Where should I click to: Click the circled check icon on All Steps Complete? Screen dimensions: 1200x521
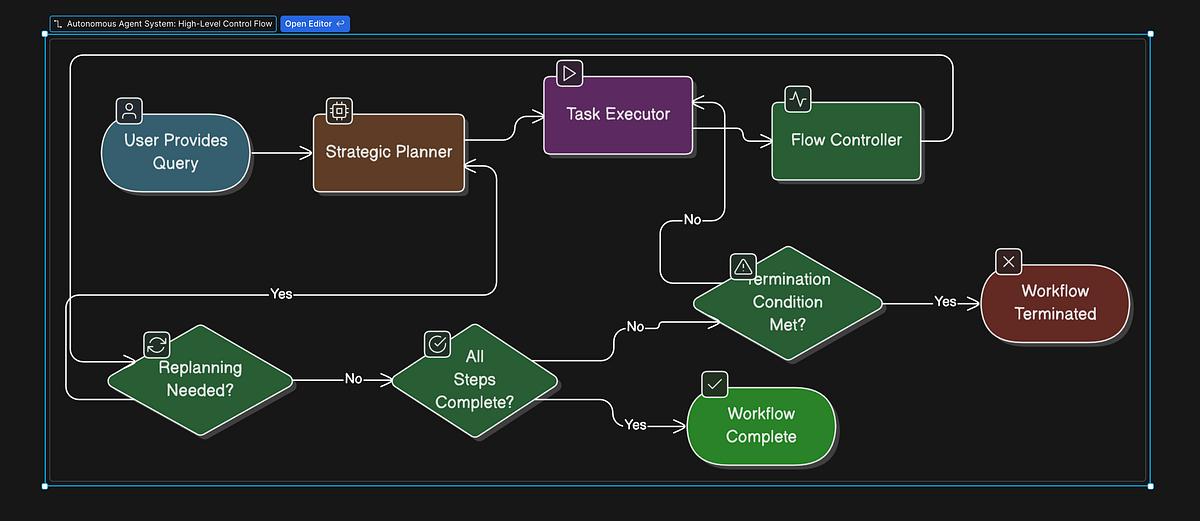[x=438, y=345]
